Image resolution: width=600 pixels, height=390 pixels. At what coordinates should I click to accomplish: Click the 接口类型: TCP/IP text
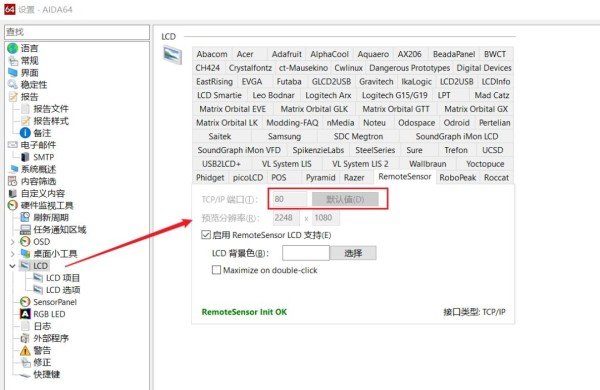click(474, 312)
